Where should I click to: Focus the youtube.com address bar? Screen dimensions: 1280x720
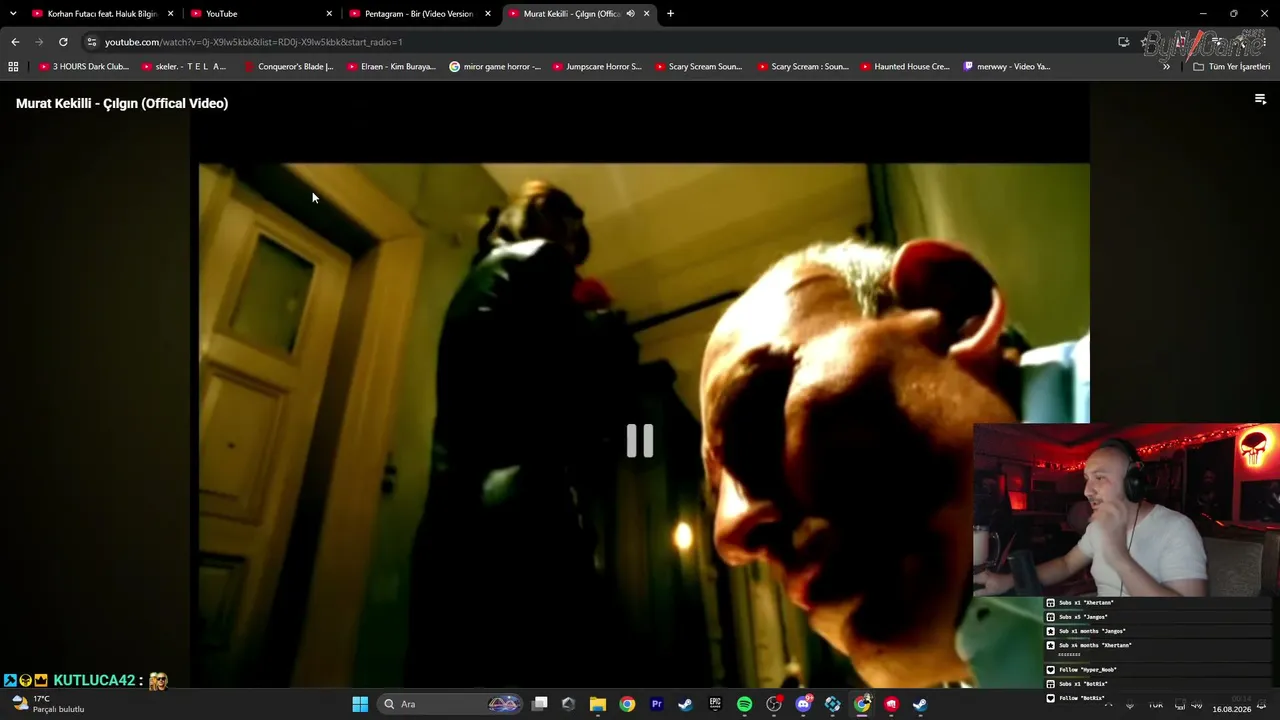[x=600, y=42]
